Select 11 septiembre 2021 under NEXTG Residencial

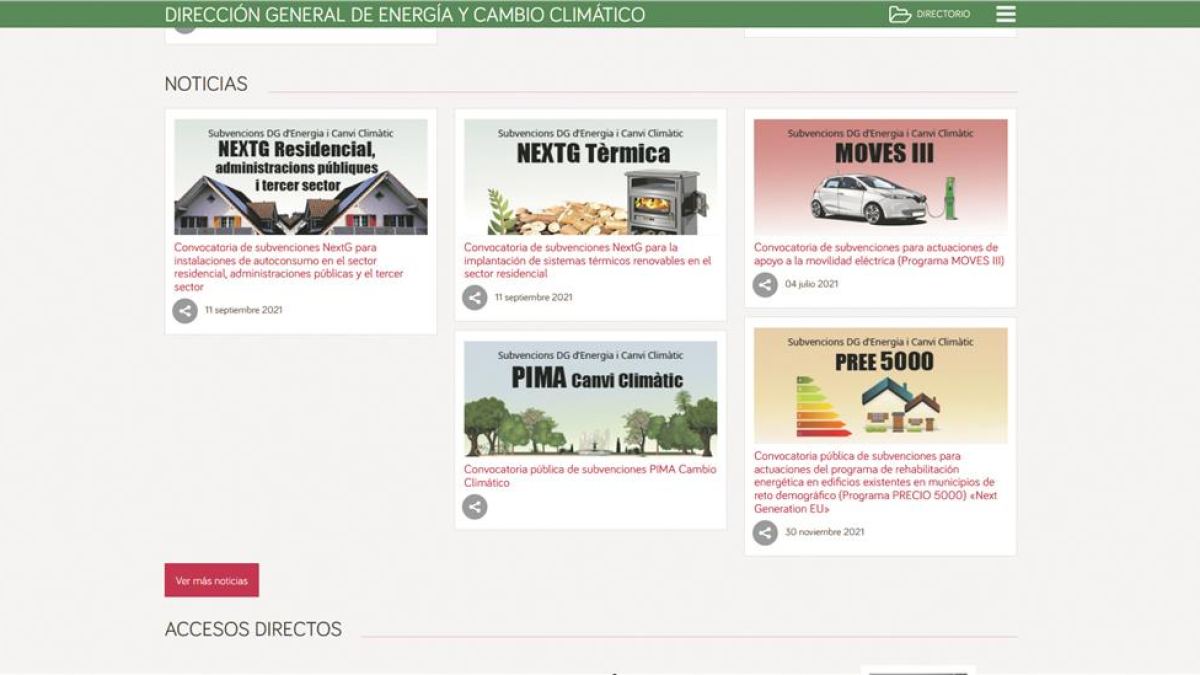(243, 310)
